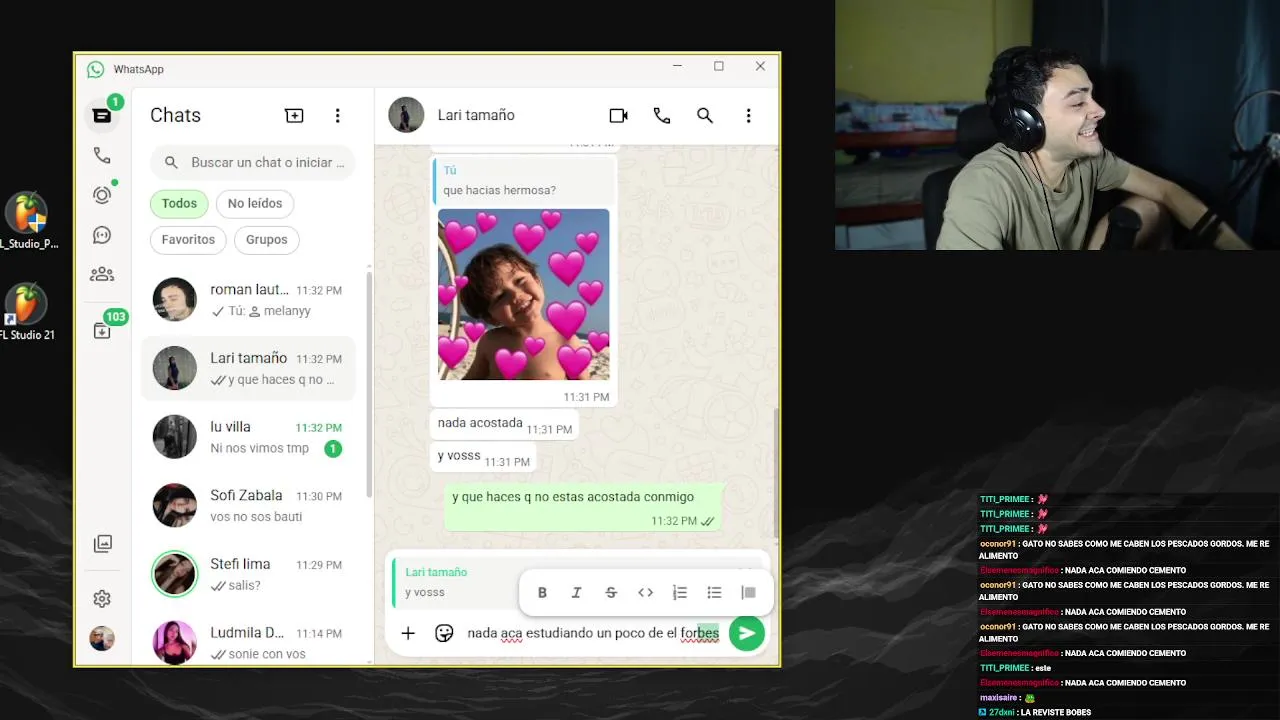
Task: Open the Sofi Zabala chat
Action: point(249,505)
